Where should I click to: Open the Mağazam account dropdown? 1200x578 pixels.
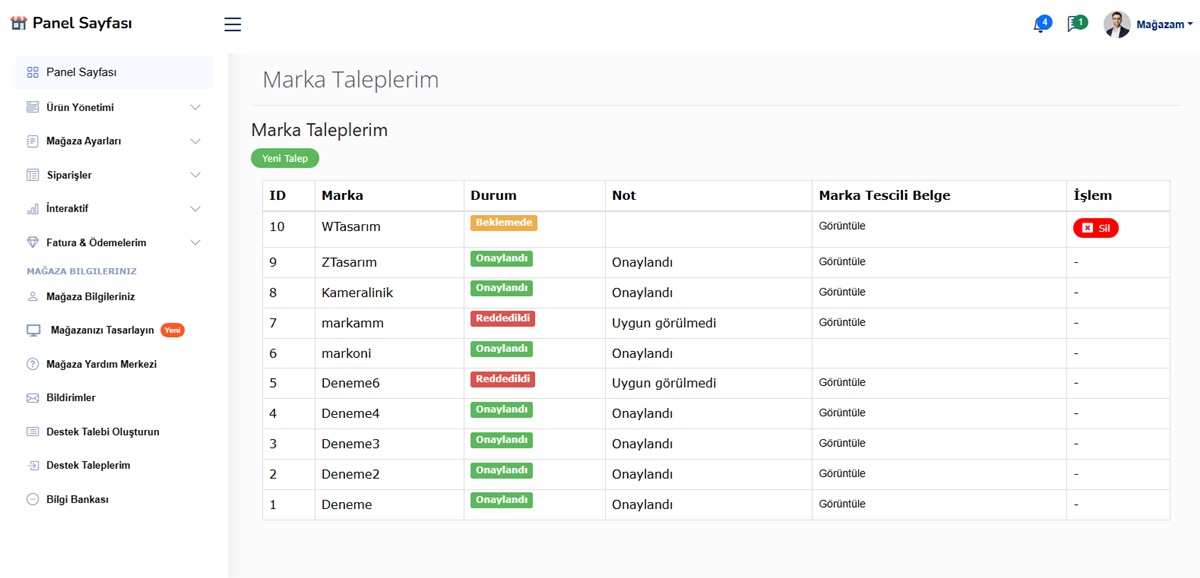pyautogui.click(x=1164, y=25)
